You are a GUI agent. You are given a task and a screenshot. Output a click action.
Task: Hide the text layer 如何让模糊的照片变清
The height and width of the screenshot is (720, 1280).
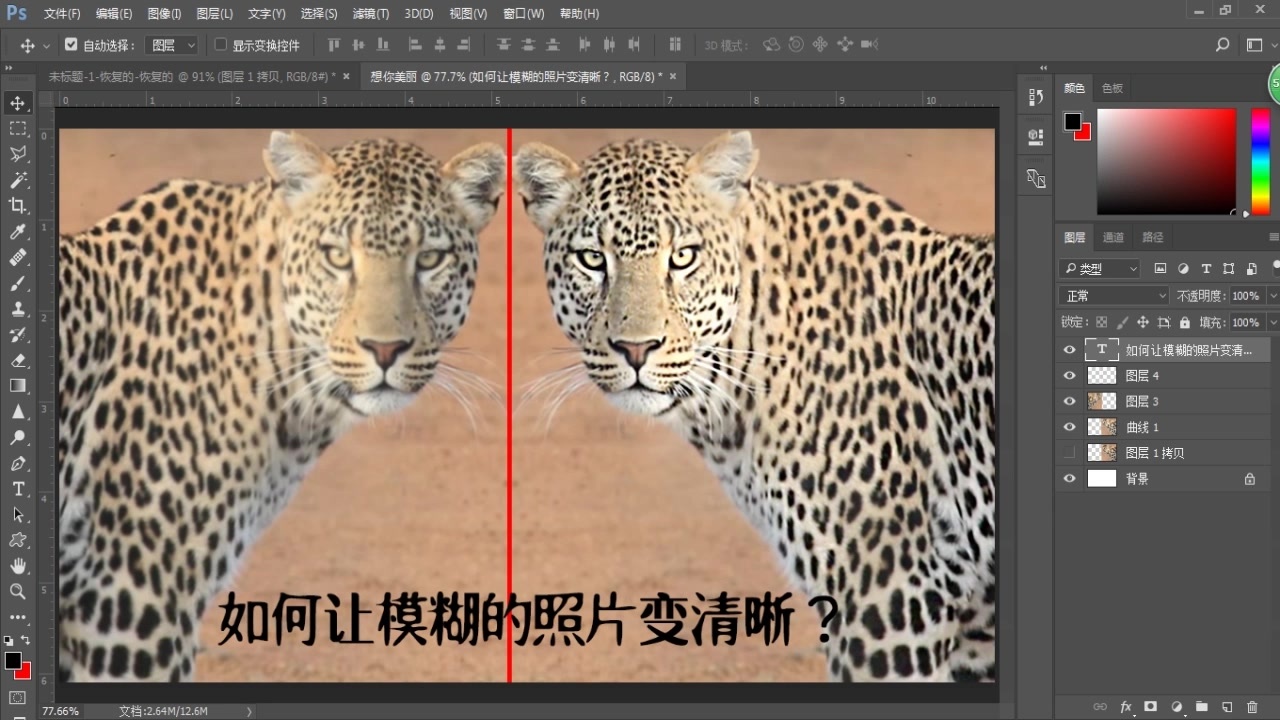click(1070, 350)
